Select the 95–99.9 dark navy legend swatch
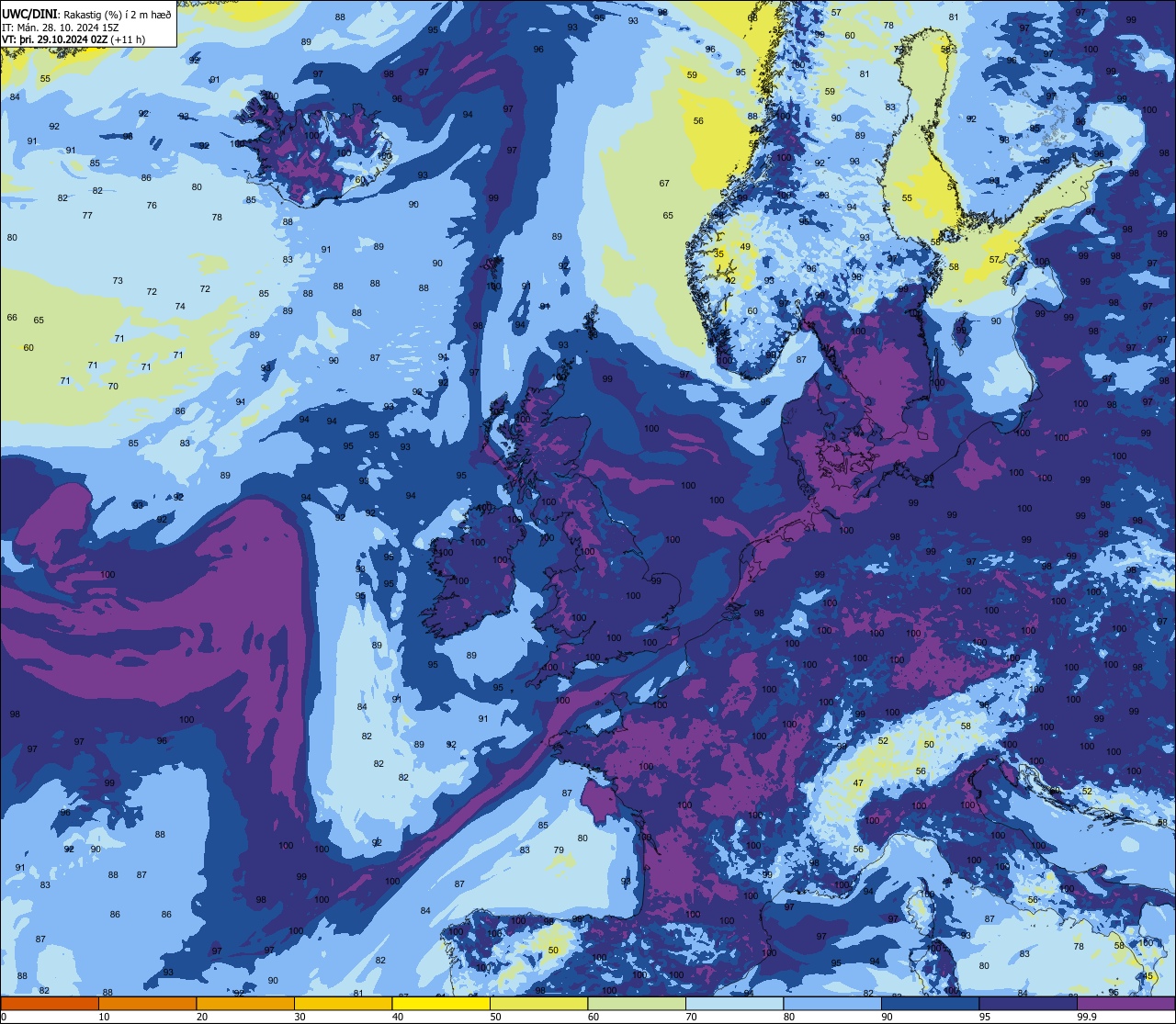The image size is (1176, 1024). click(x=1028, y=1003)
